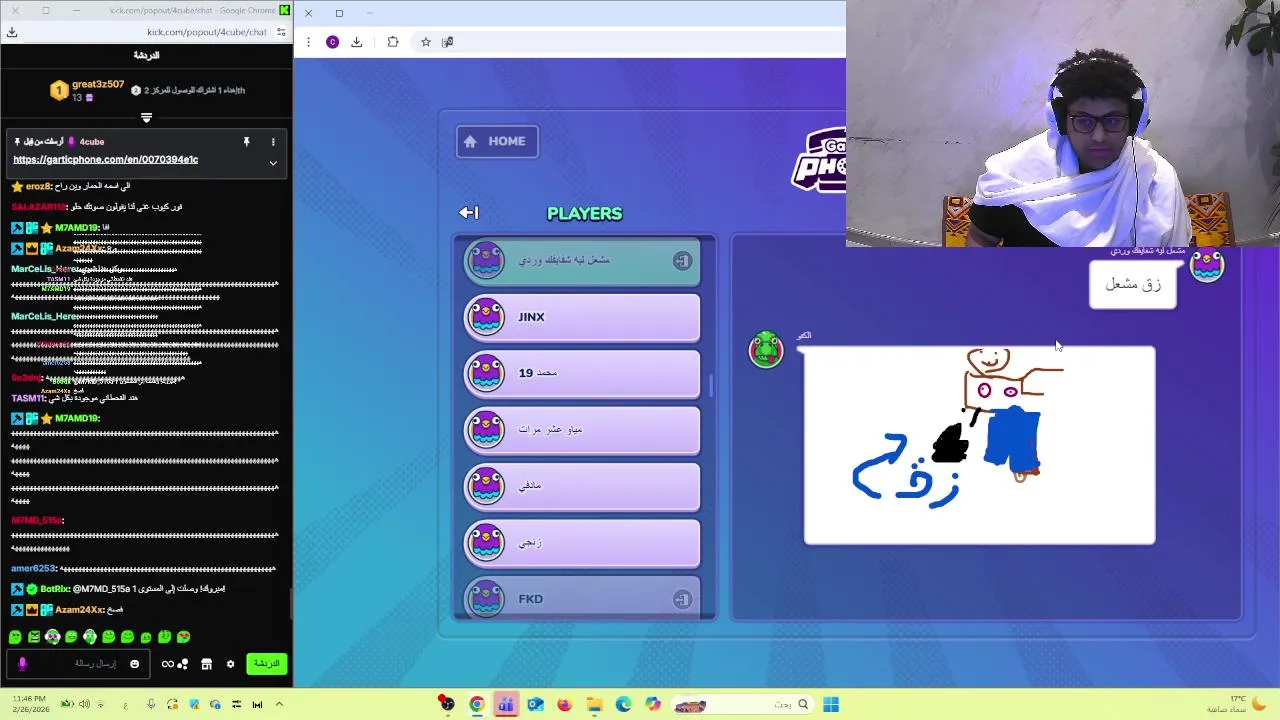Click the kick icon on FKD's row
The width and height of the screenshot is (1280, 720).
point(682,600)
